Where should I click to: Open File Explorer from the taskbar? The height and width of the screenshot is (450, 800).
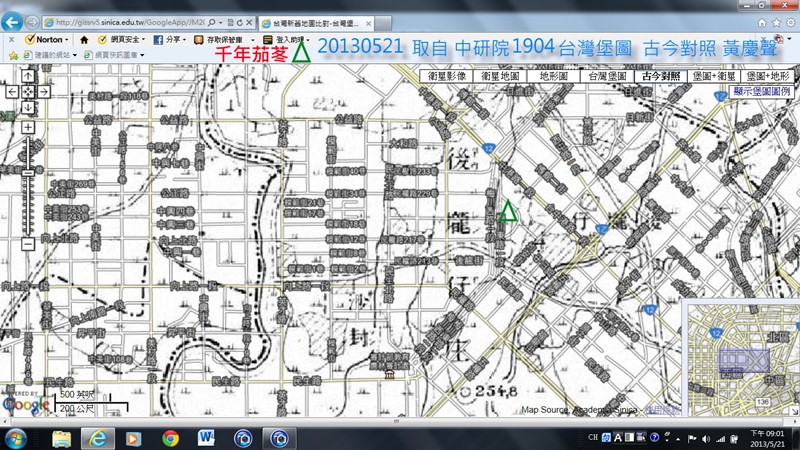61,438
